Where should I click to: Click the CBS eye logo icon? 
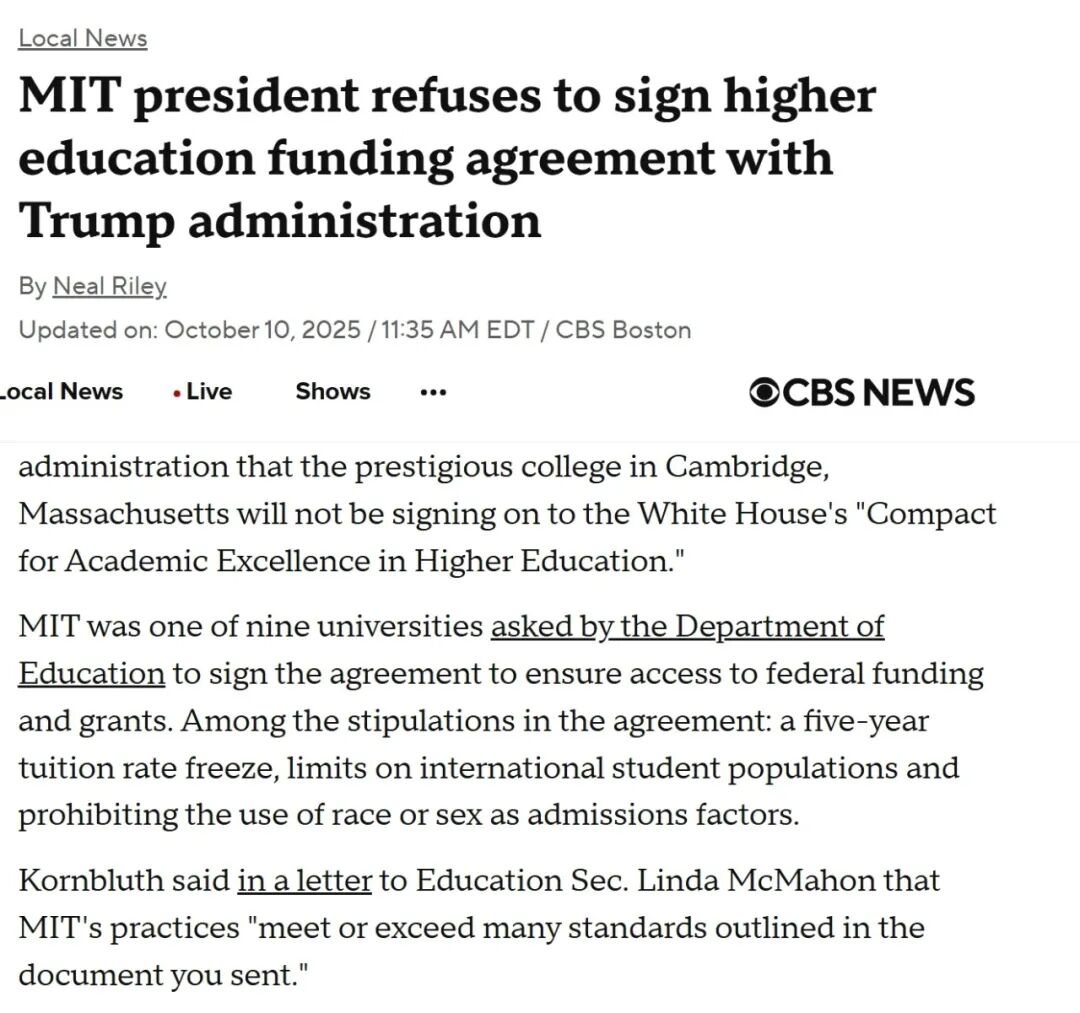[764, 393]
